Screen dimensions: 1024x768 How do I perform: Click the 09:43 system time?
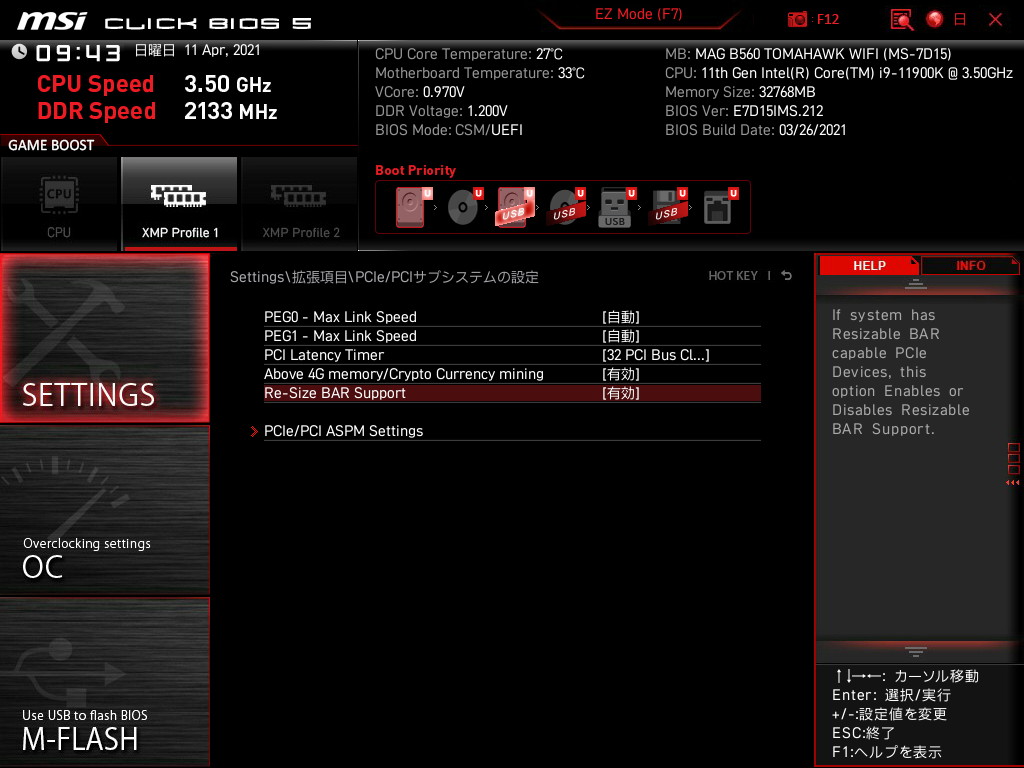(78, 53)
